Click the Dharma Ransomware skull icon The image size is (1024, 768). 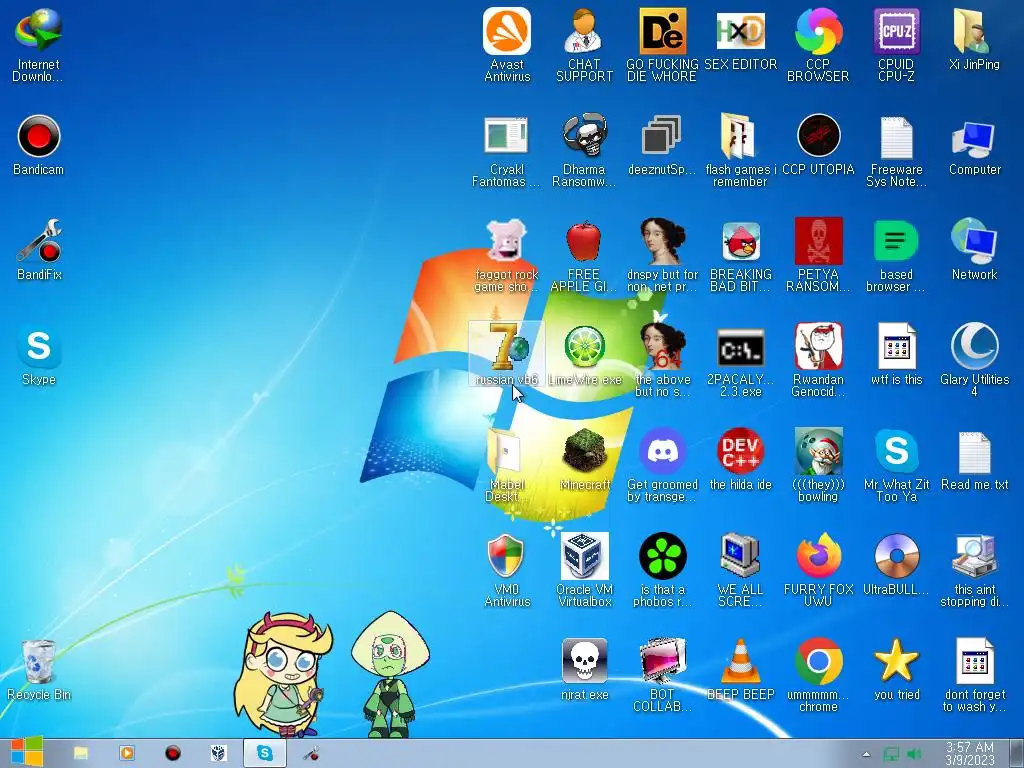point(584,151)
